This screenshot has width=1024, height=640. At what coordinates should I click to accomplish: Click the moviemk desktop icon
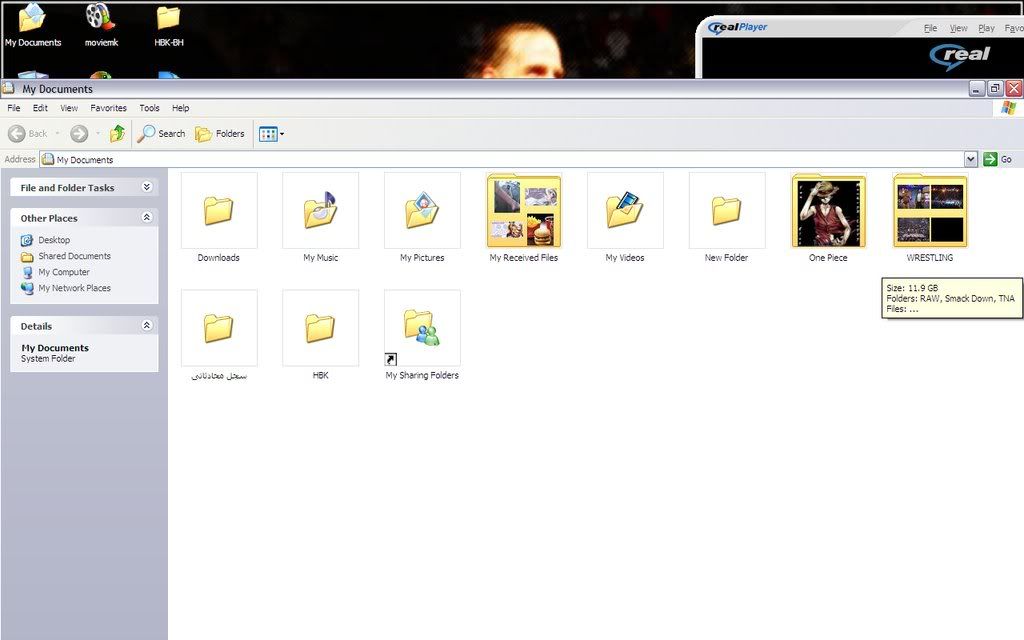click(101, 26)
